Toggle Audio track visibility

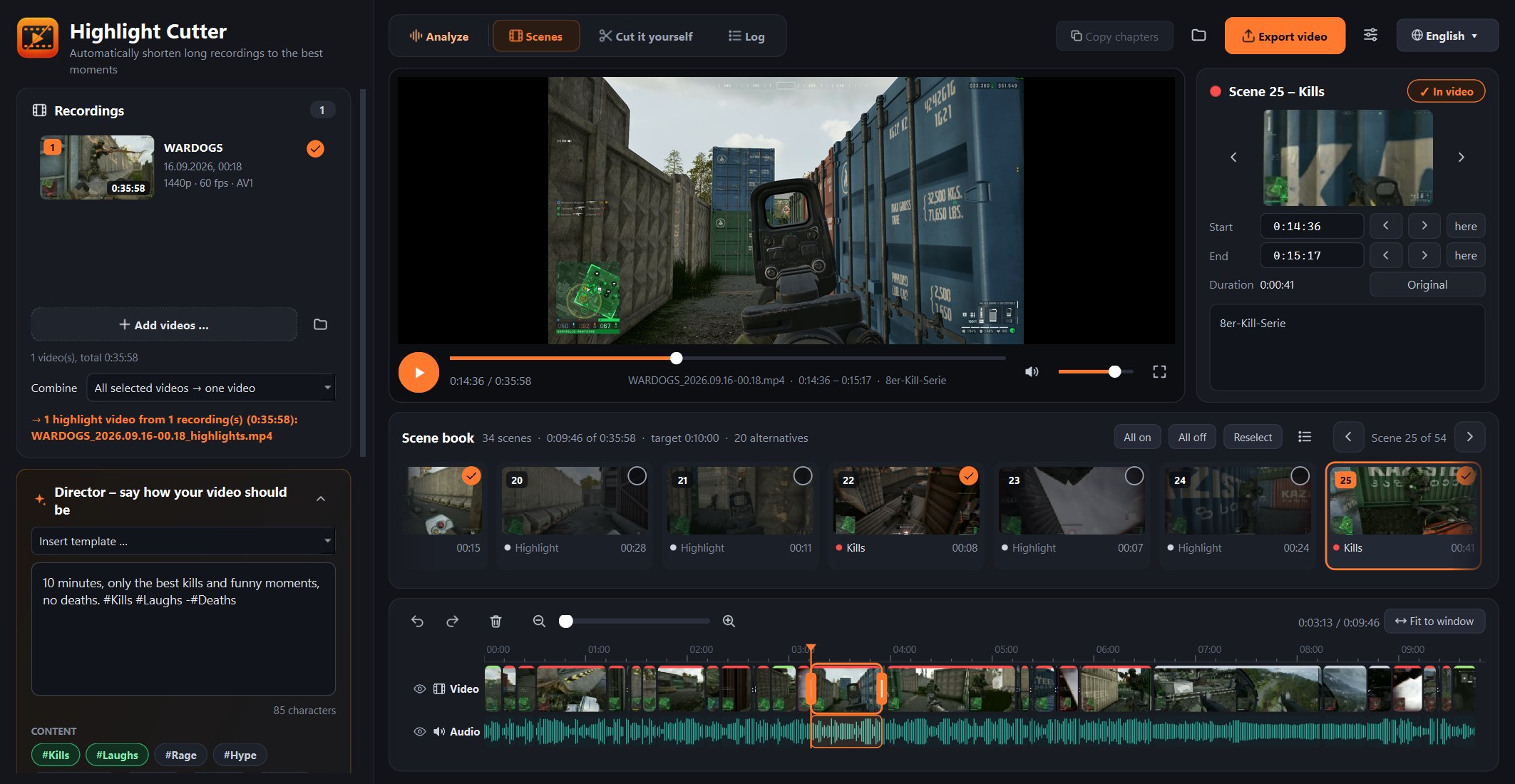(x=420, y=731)
